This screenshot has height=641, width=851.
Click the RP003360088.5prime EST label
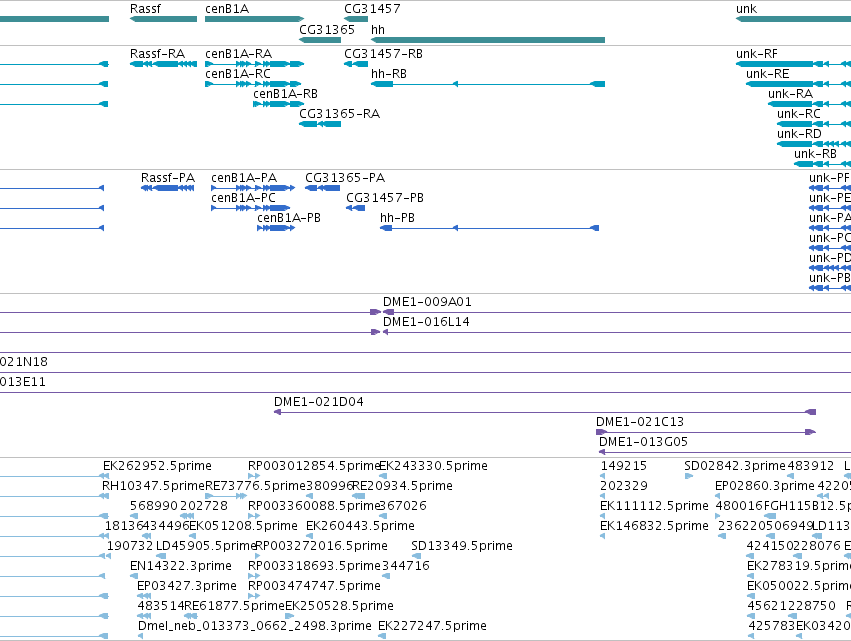pos(313,506)
